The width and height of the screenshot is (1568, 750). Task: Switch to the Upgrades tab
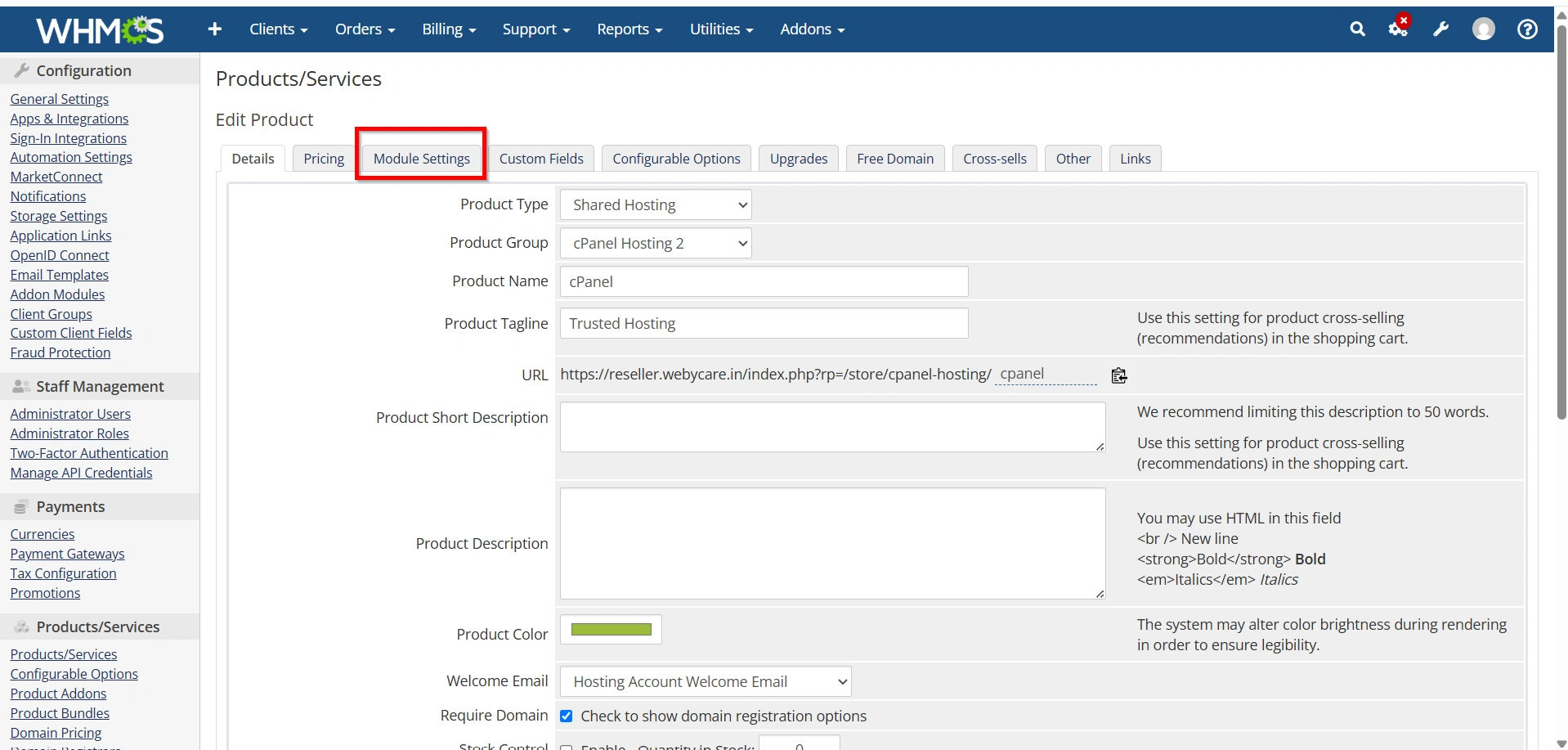(799, 159)
